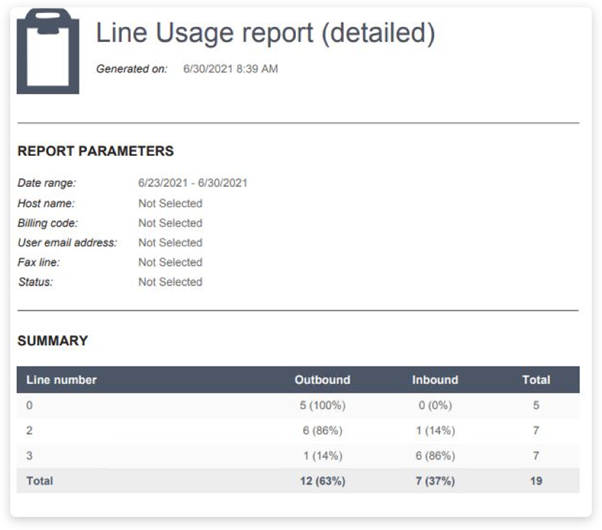602x530 pixels.
Task: Click the Status Not Selected value
Action: 170,282
